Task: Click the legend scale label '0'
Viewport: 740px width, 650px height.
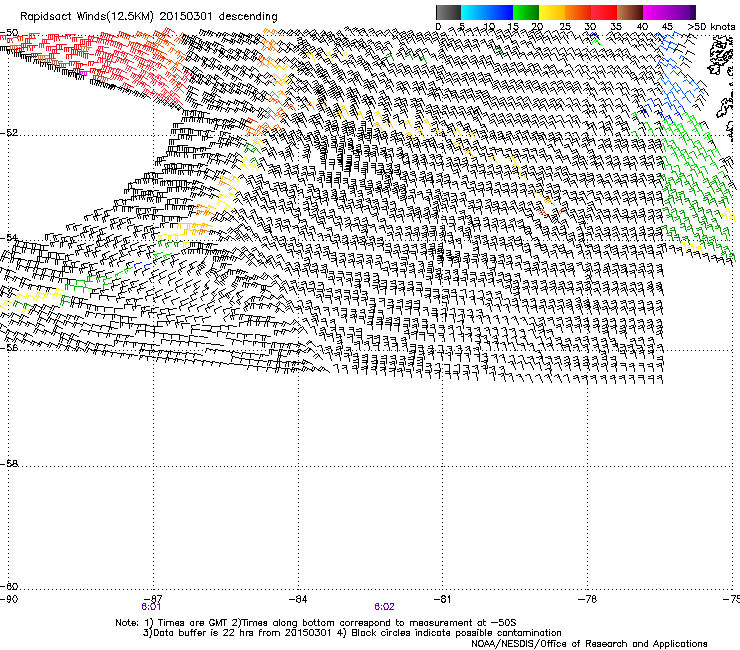Action: click(438, 26)
